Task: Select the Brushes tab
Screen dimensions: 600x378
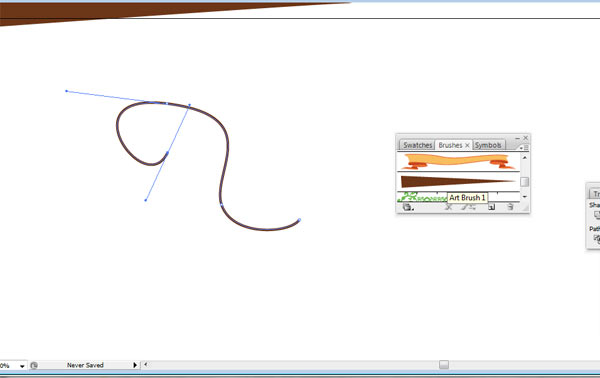Action: click(x=450, y=145)
